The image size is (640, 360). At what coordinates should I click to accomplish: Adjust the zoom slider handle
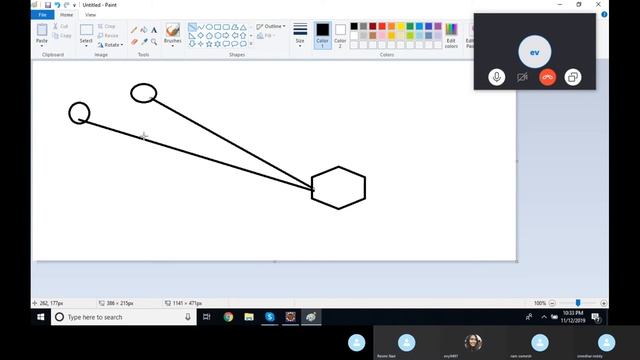pyautogui.click(x=578, y=303)
